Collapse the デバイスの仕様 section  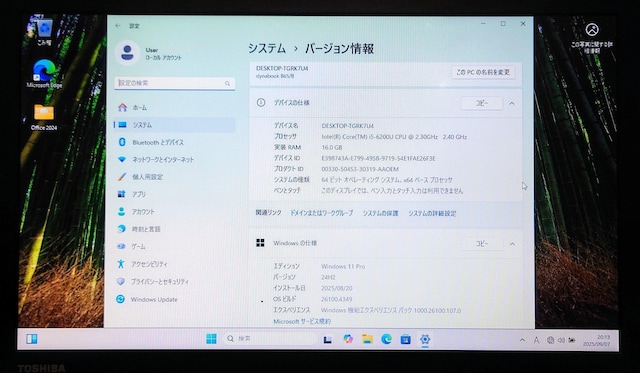tap(512, 103)
